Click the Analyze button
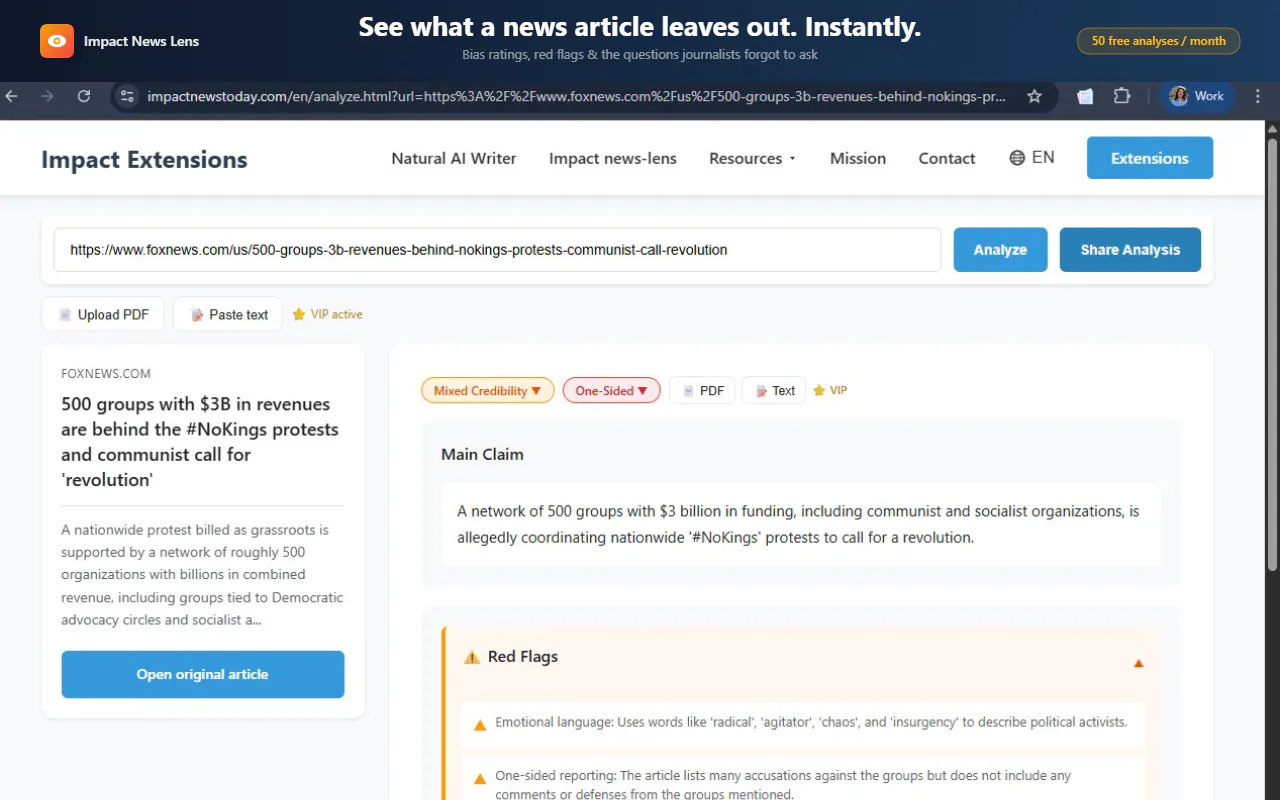The width and height of the screenshot is (1280, 800). point(1000,250)
